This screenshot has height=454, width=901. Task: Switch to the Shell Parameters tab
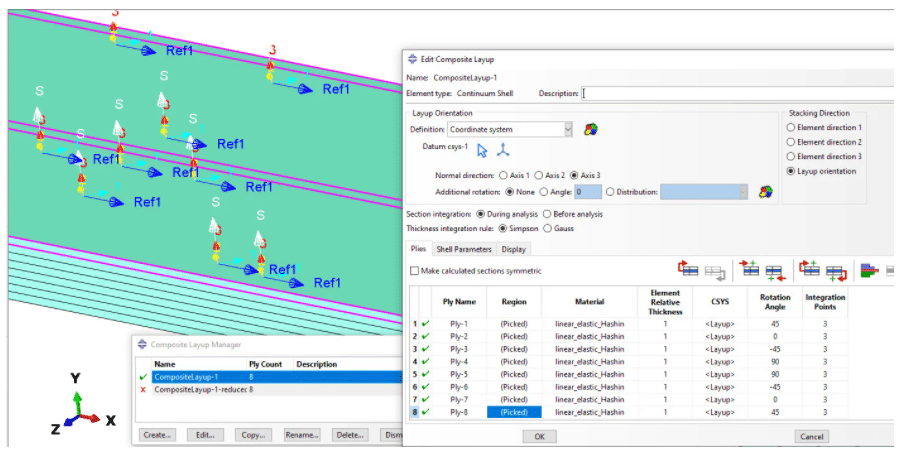[x=464, y=249]
